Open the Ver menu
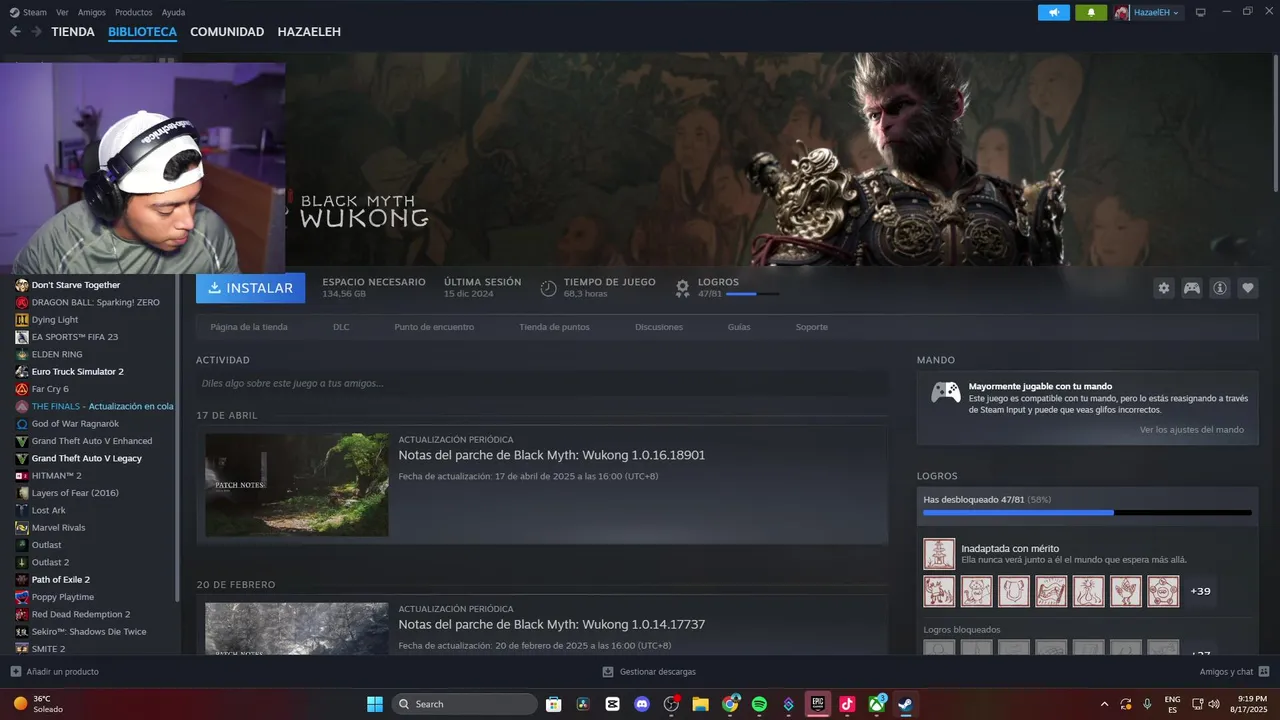The height and width of the screenshot is (720, 1280). click(x=62, y=12)
